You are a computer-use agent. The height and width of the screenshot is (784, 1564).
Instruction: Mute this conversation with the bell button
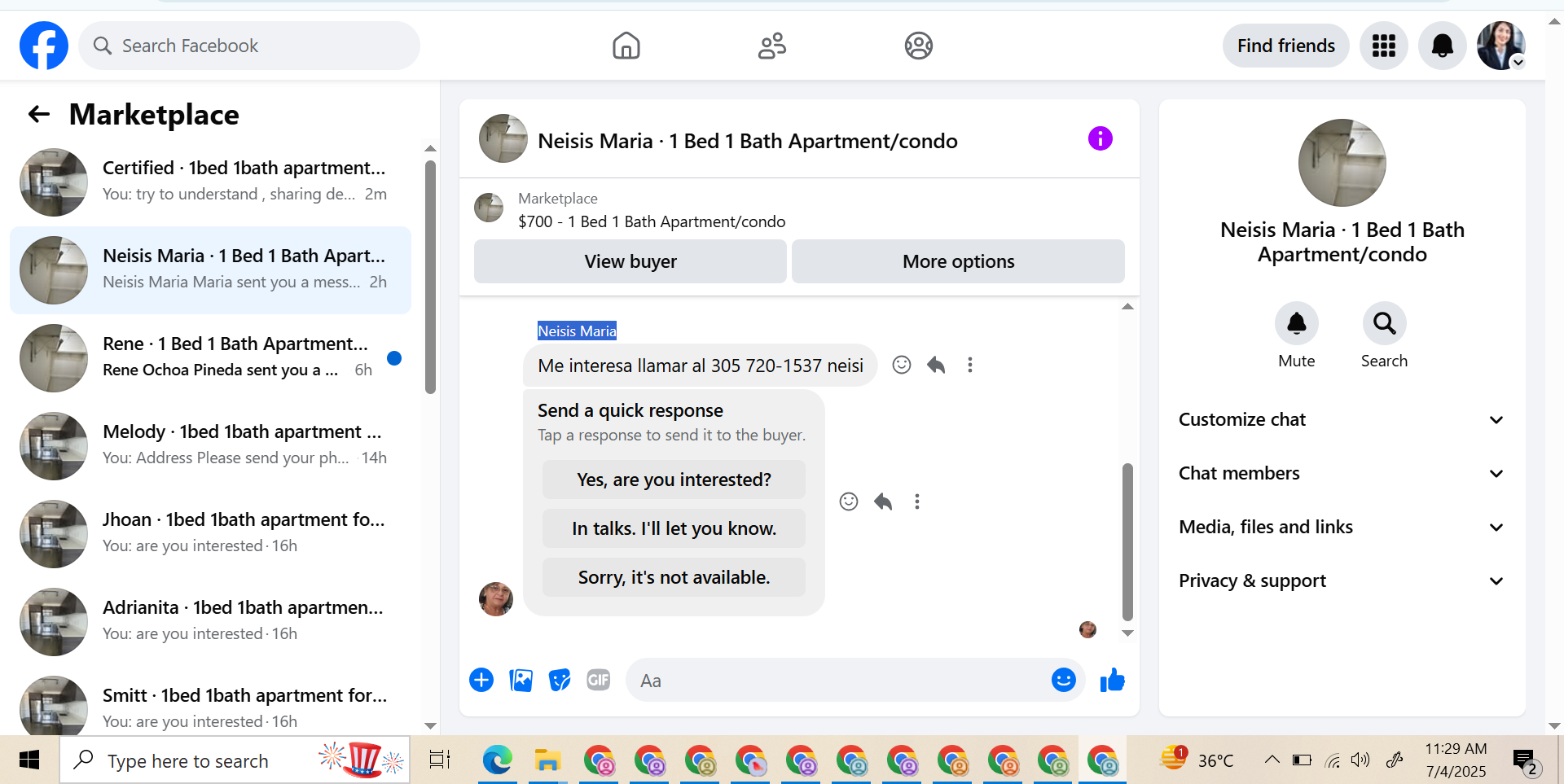[x=1297, y=324]
